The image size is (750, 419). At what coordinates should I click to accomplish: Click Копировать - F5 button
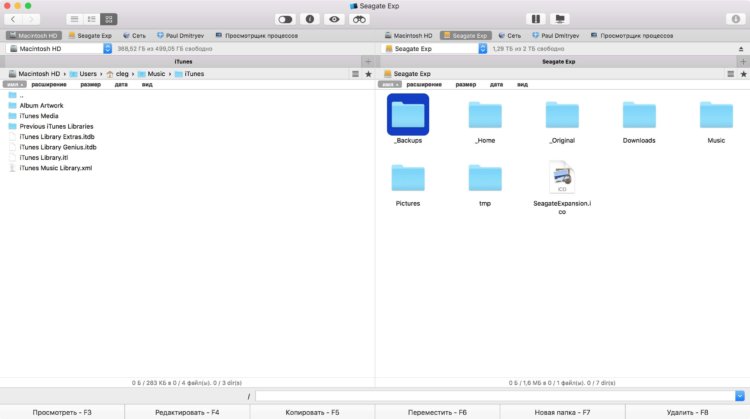coord(312,412)
